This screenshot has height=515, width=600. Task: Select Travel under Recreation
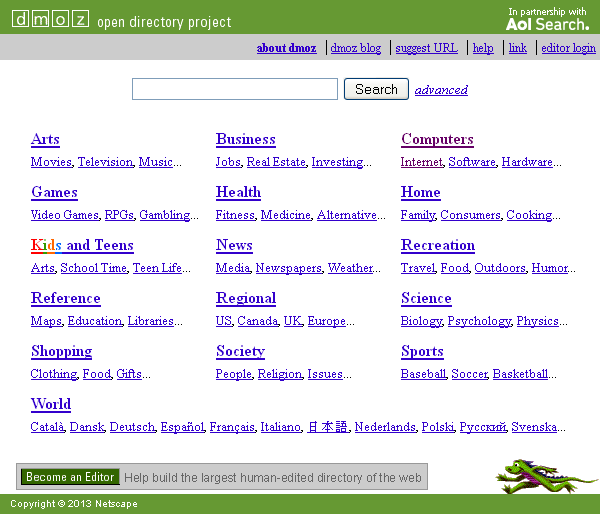(418, 268)
